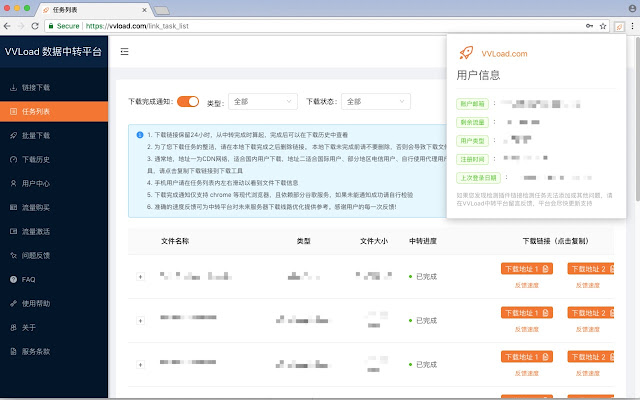This screenshot has height=400, width=640.
Task: Click the 注册时间 tag in popup
Action: point(472,159)
